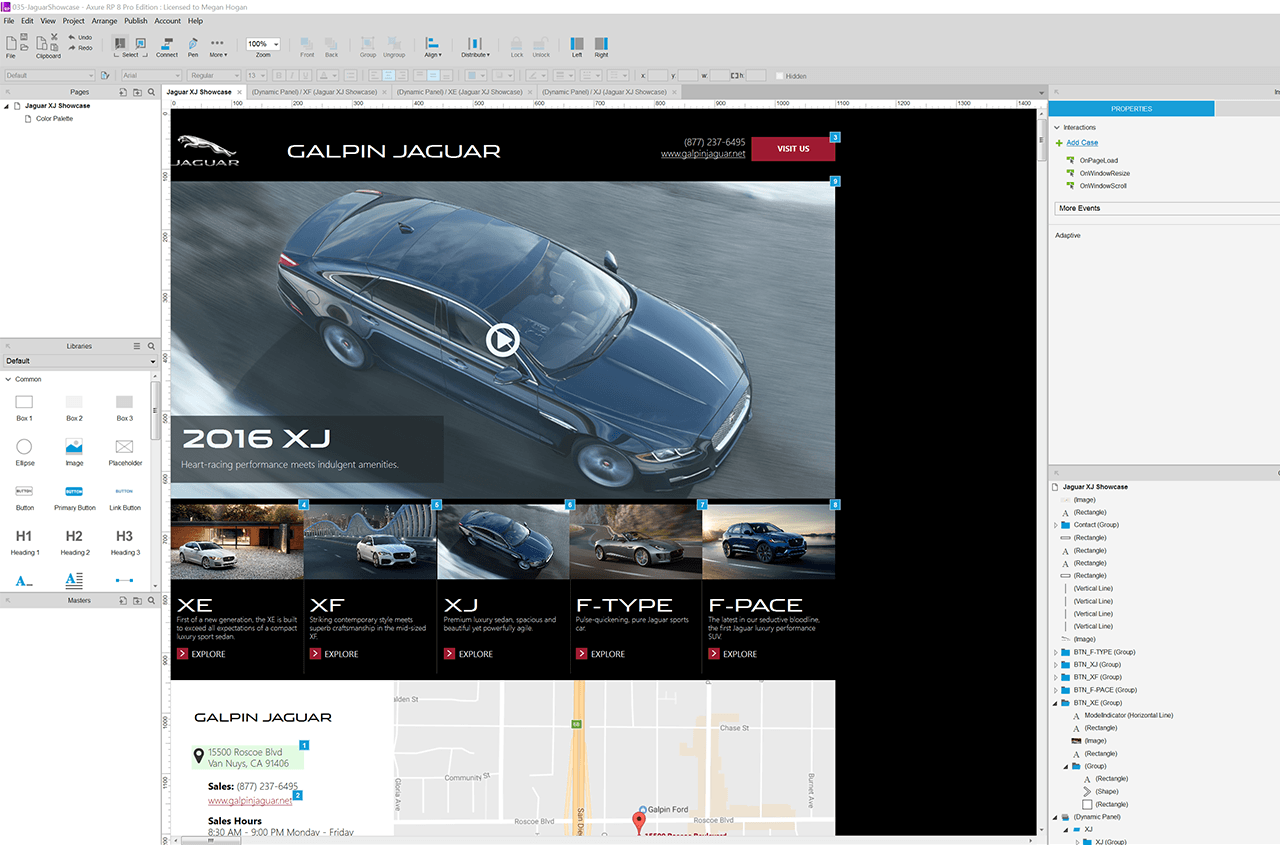
Task: Open the Distribute dropdown
Action: point(475,45)
